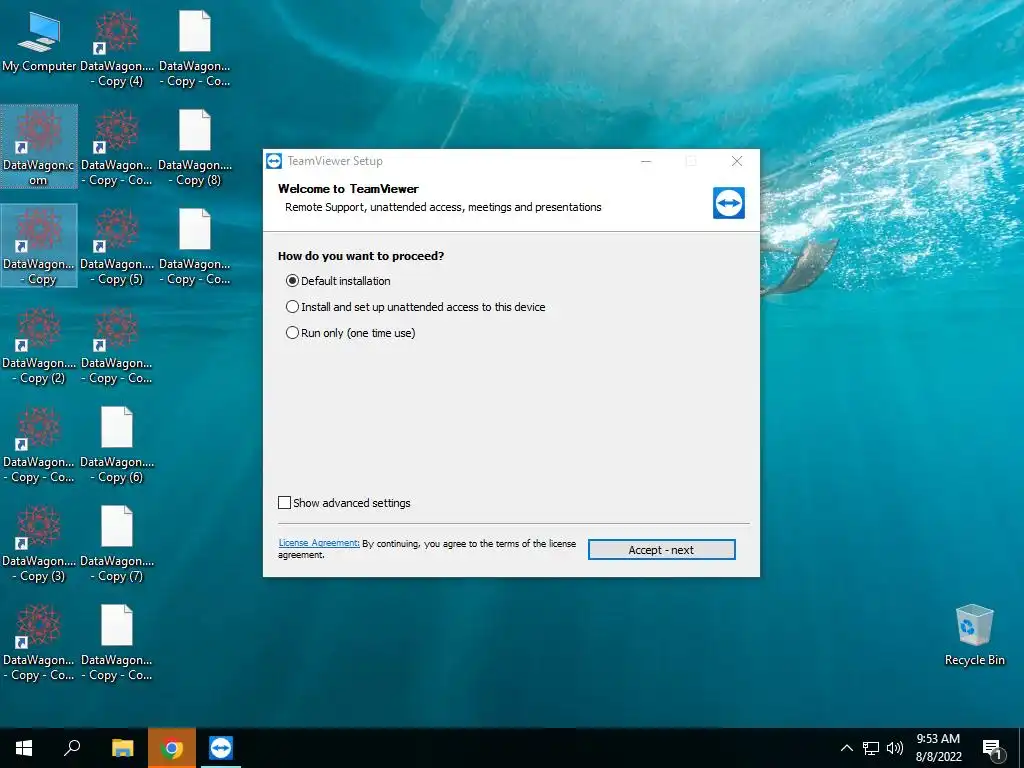Viewport: 1024px width, 768px height.
Task: Select the Recycle Bin icon
Action: click(974, 635)
